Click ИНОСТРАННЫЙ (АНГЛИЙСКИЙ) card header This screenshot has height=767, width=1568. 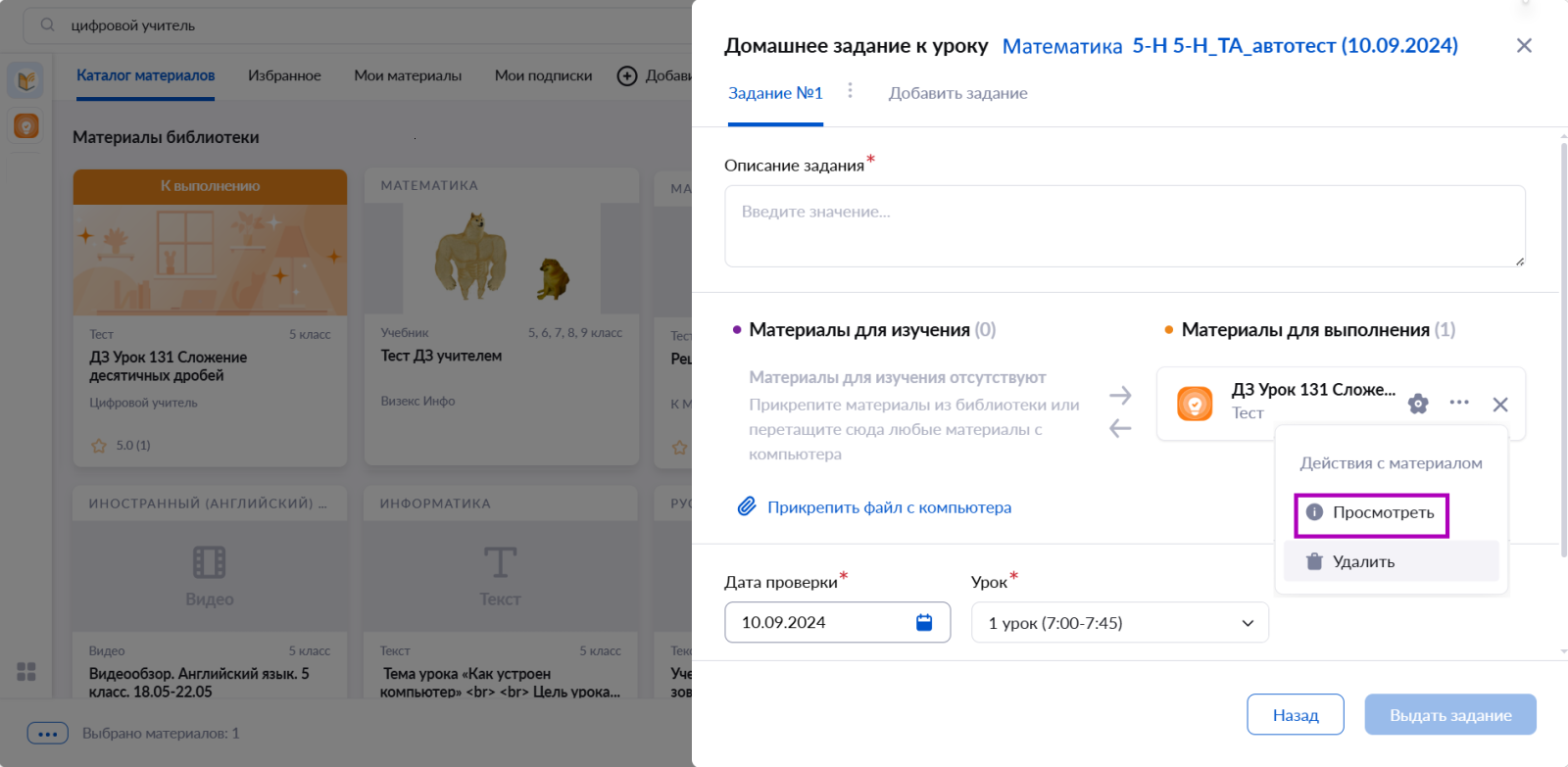[208, 503]
